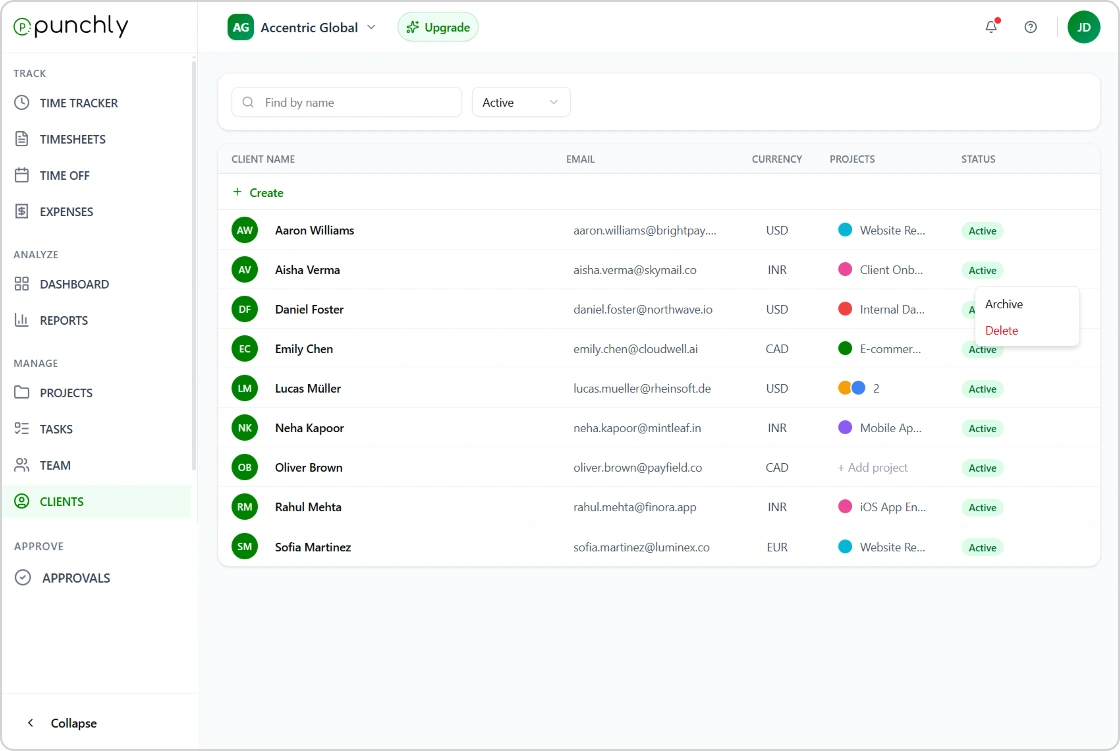Click the Dashboard grid icon
The image size is (1120, 751).
(22, 284)
